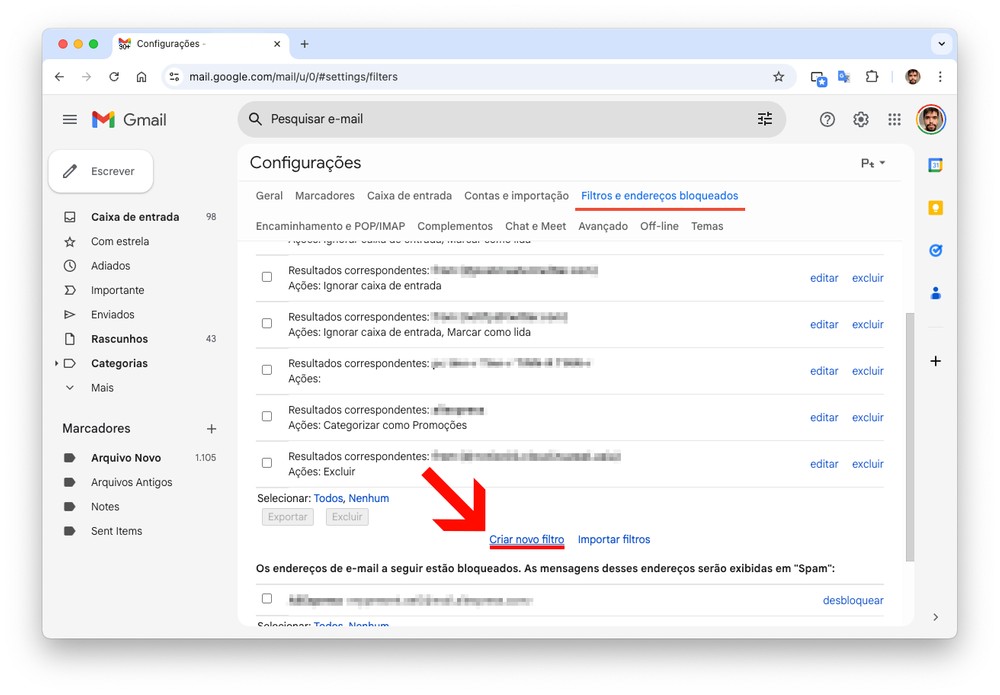Open the input language dropdown
The height and width of the screenshot is (695, 1000).
pos(873,163)
